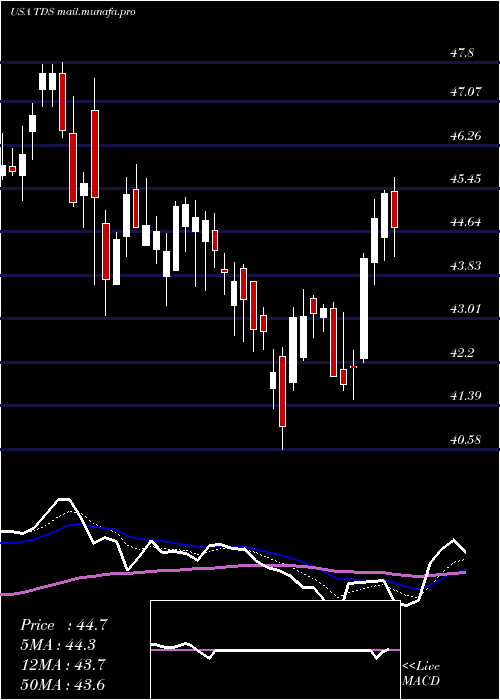Click the tall white candle rising from 42.2
This screenshot has height=700, width=500.
364,308
